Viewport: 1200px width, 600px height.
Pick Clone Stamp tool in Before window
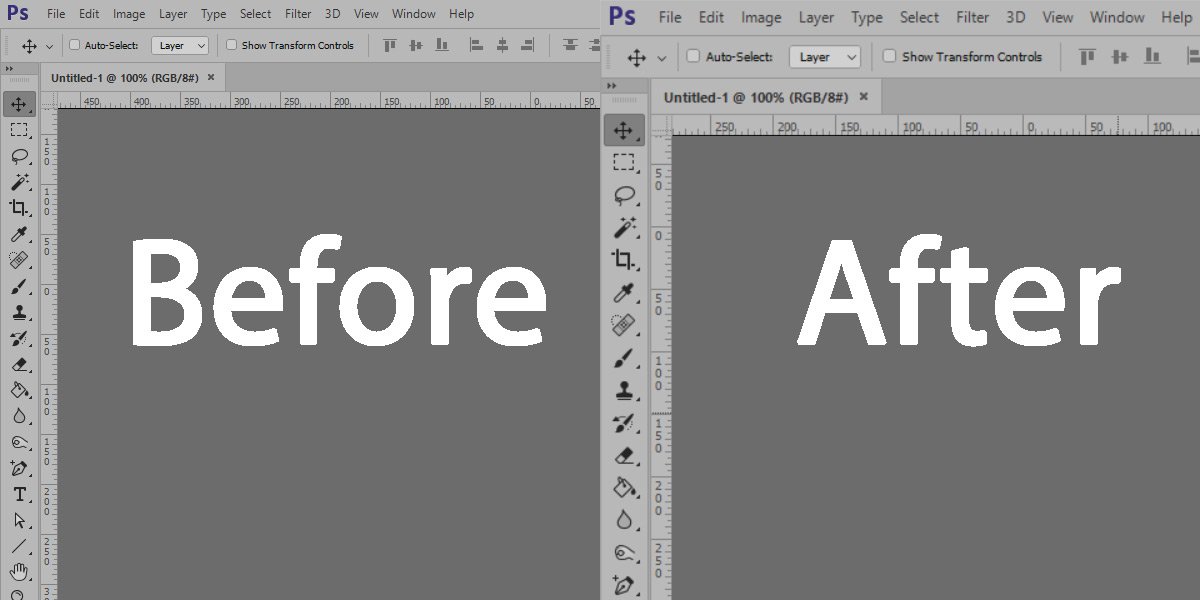19,313
